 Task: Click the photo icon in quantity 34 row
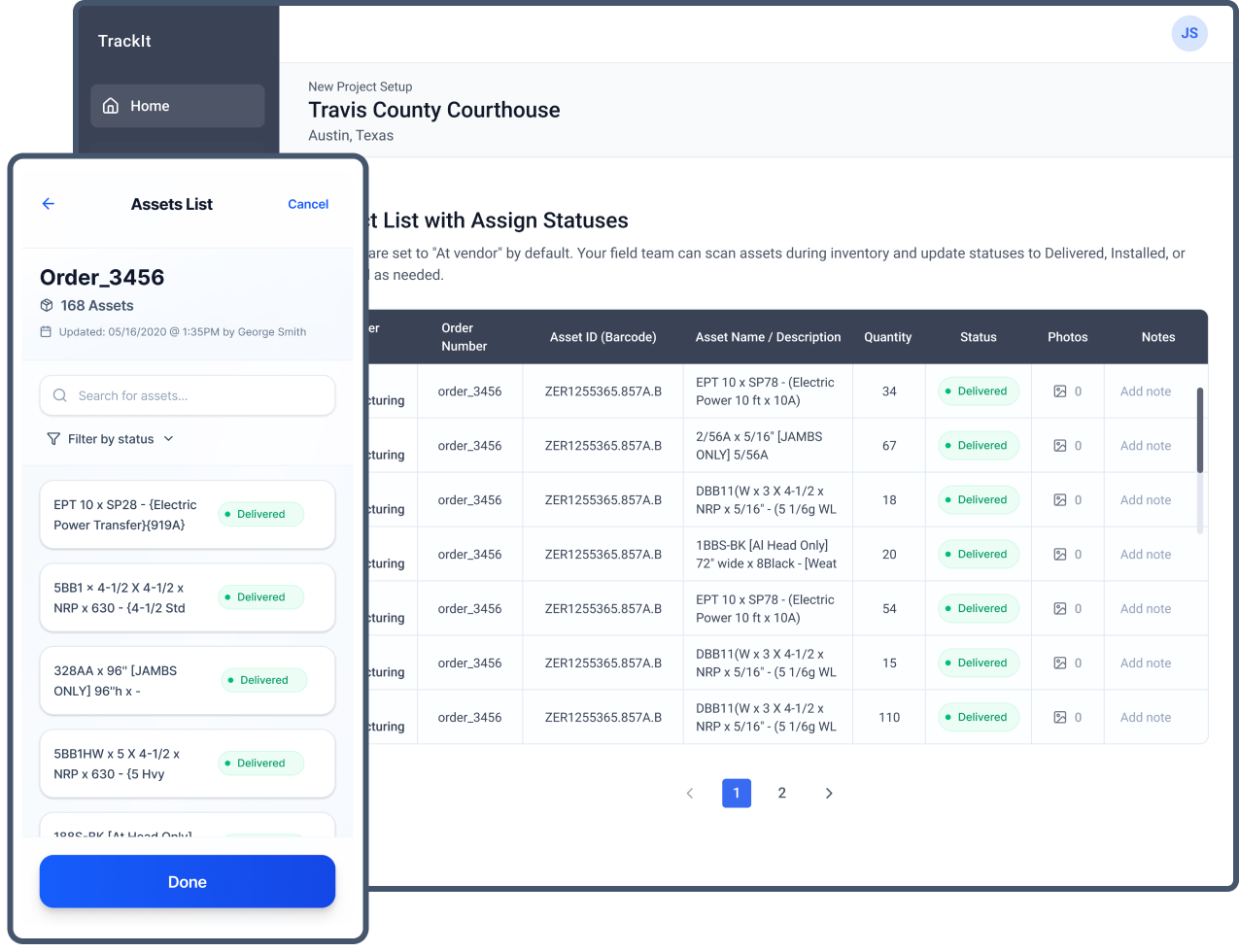(x=1060, y=391)
